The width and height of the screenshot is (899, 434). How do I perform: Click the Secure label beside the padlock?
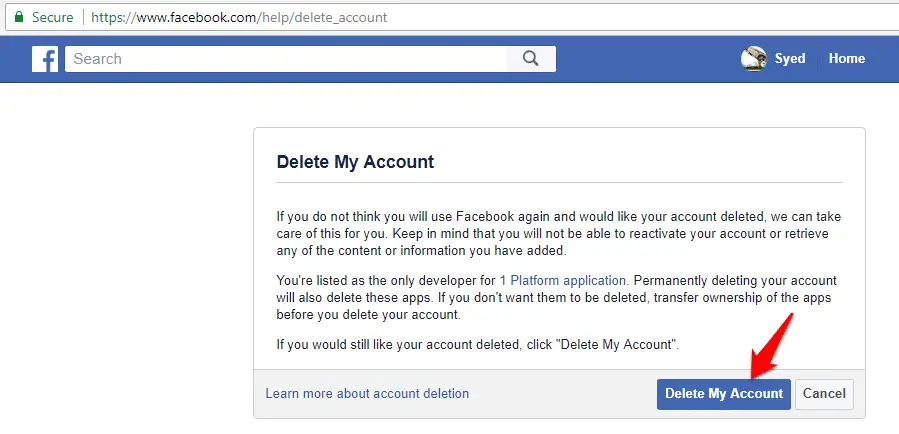pos(52,17)
